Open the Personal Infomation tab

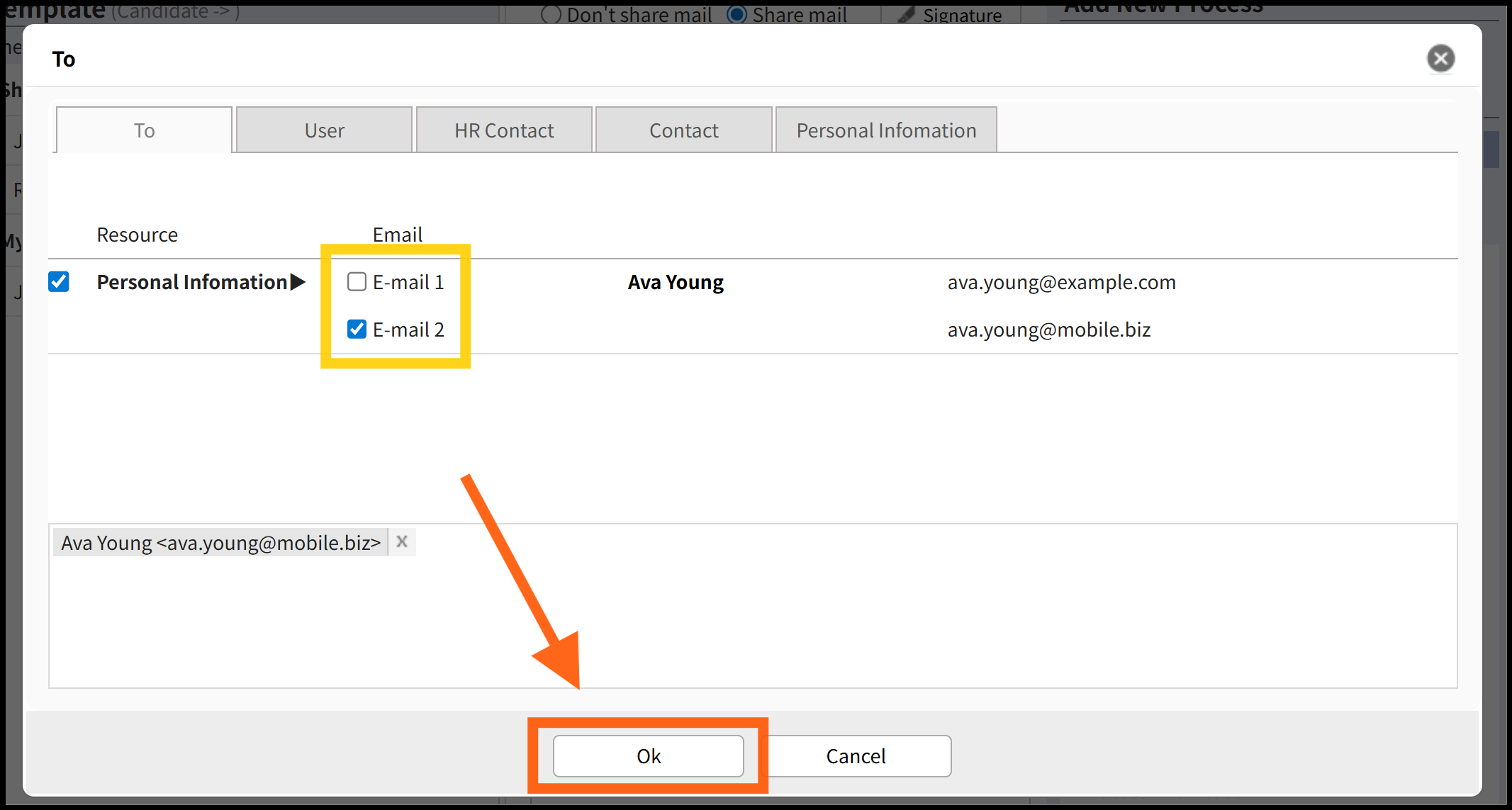point(886,130)
